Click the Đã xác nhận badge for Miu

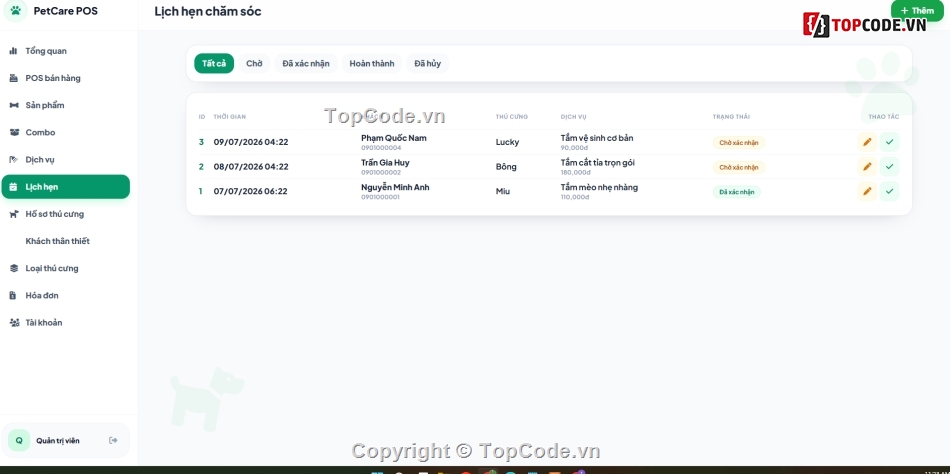tap(737, 192)
